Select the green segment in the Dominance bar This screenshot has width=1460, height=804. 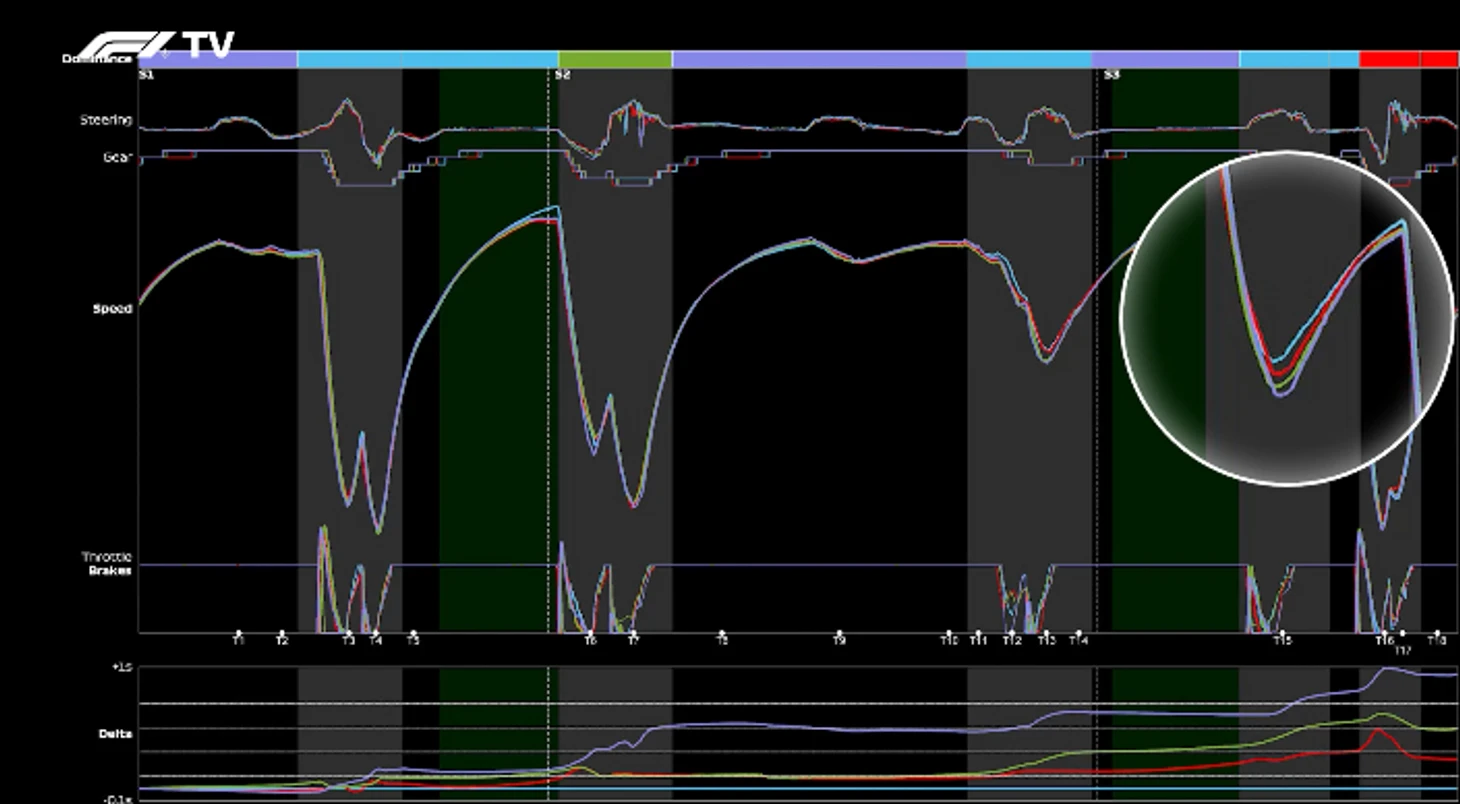click(x=615, y=60)
